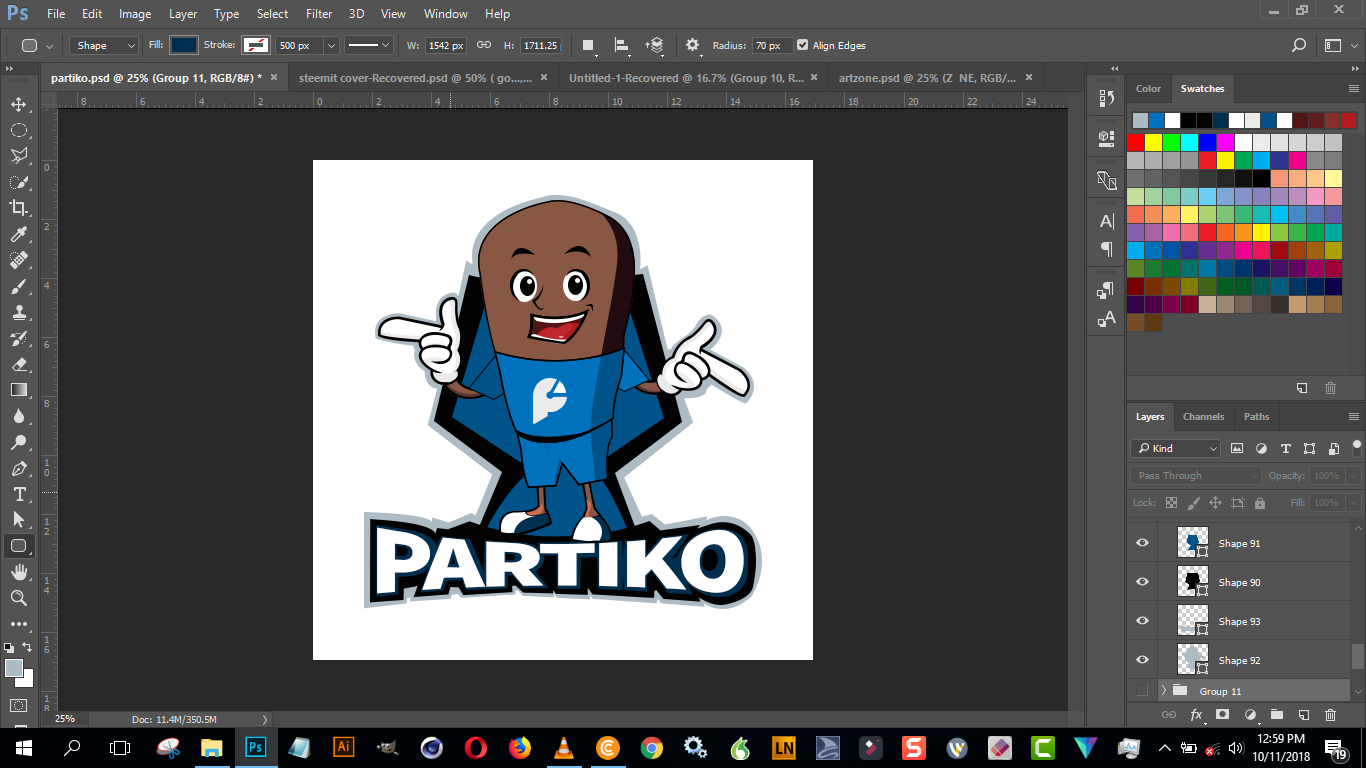The height and width of the screenshot is (768, 1366).
Task: Select the Move tool
Action: (x=19, y=104)
